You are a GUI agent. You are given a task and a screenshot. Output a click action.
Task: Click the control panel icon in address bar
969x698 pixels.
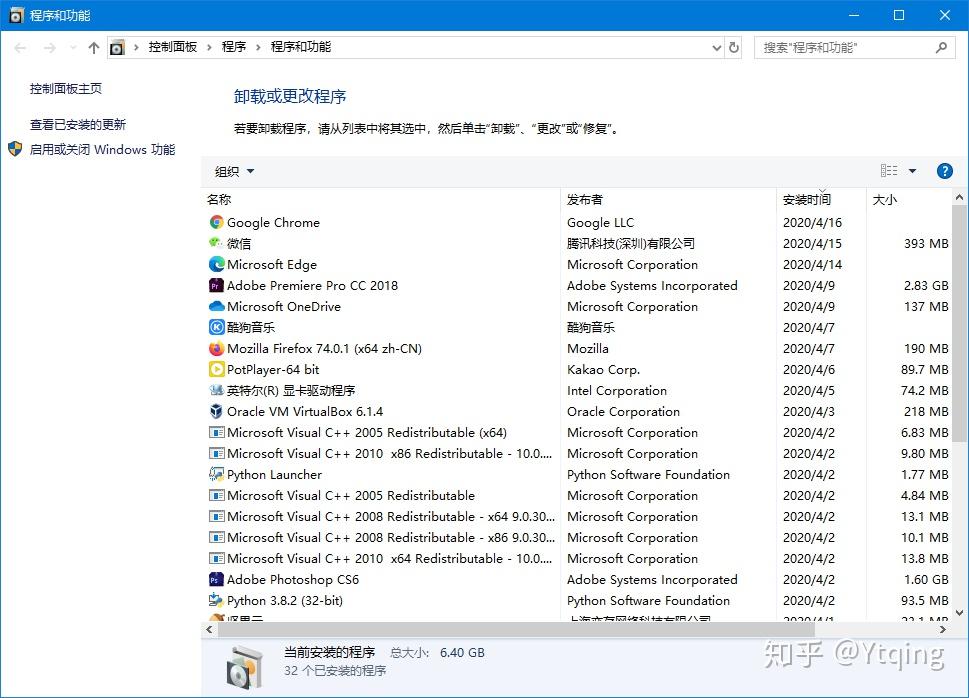click(117, 48)
